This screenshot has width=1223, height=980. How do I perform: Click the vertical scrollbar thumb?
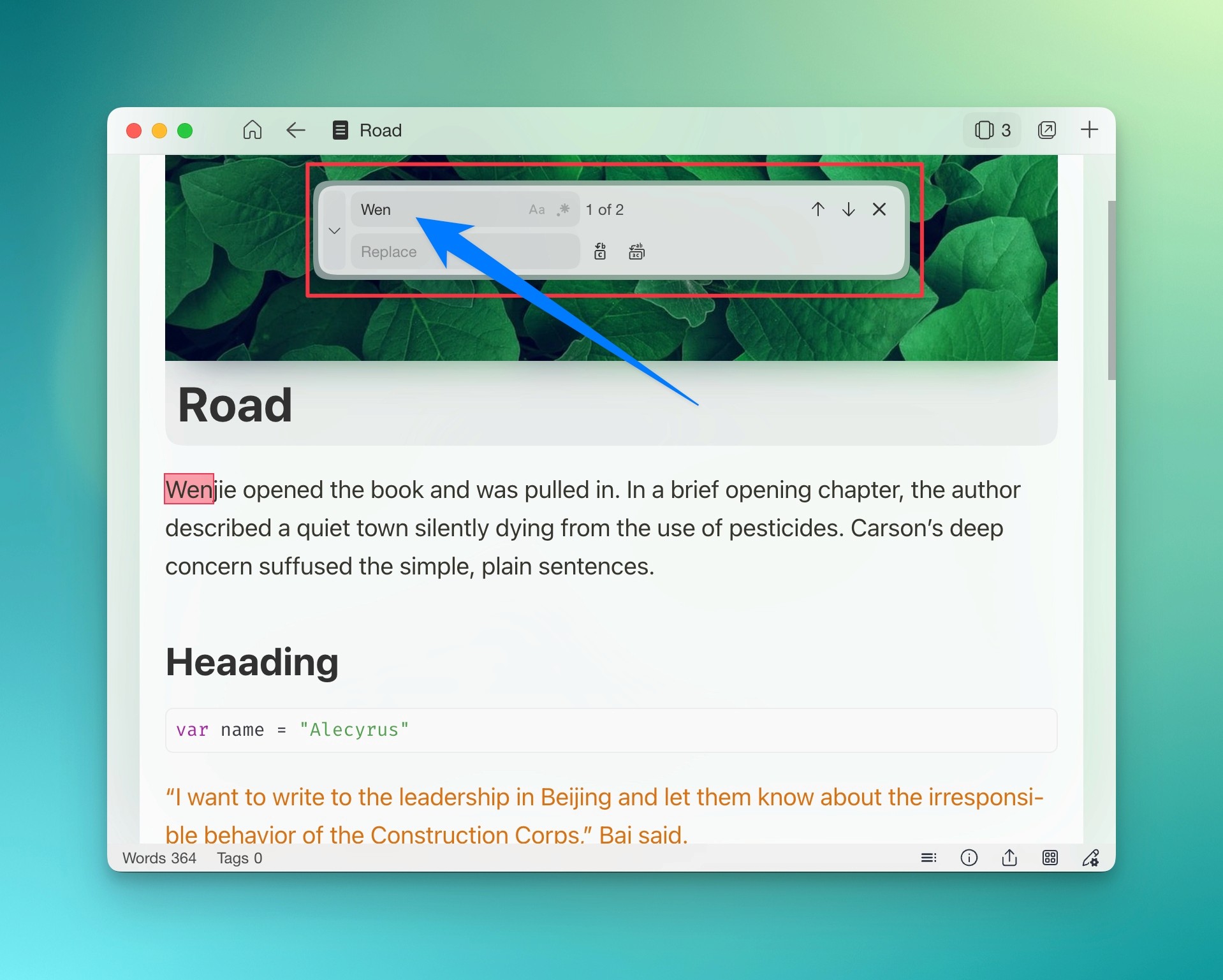click(1111, 290)
